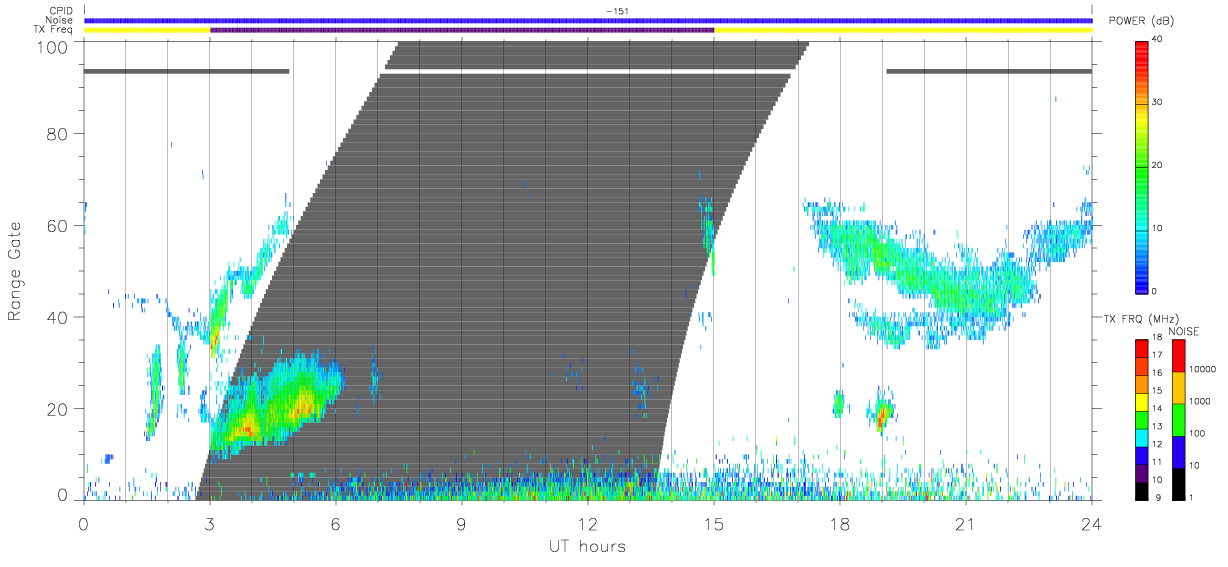Click the 100 label on NOISE scale
The width and height of the screenshot is (1228, 567).
coord(1199,433)
